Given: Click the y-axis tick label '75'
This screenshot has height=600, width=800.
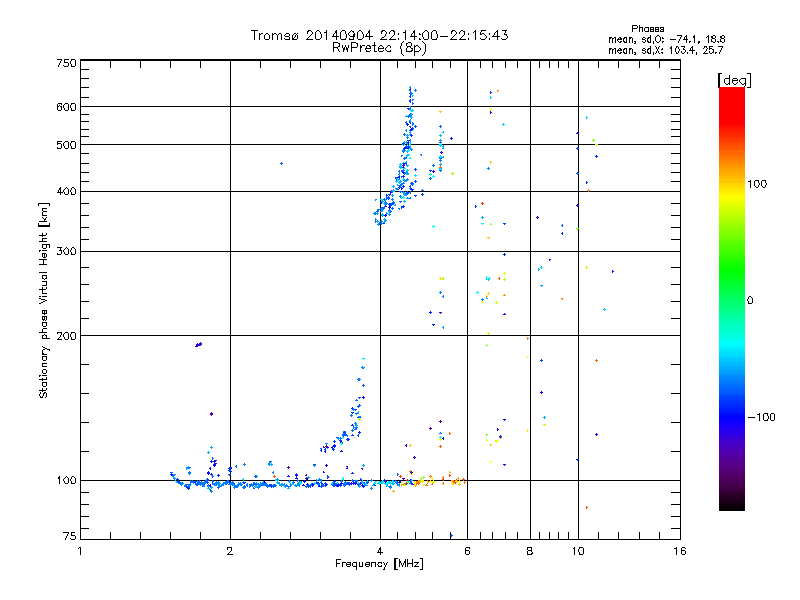Looking at the screenshot, I should click(70, 536).
